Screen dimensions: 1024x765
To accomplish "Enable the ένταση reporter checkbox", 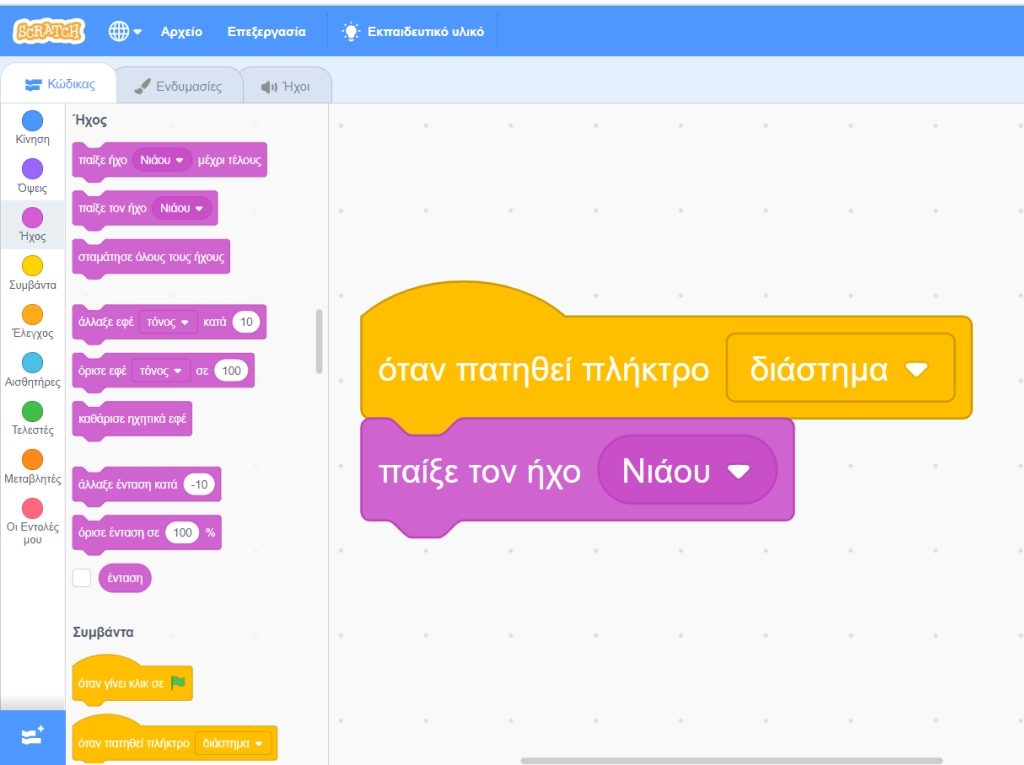I will [82, 578].
